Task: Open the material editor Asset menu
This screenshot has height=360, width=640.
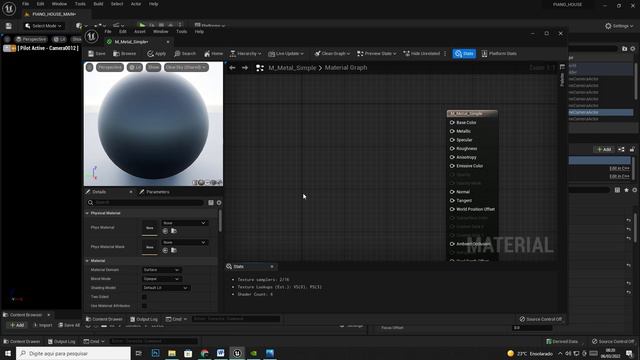Action: click(x=140, y=31)
